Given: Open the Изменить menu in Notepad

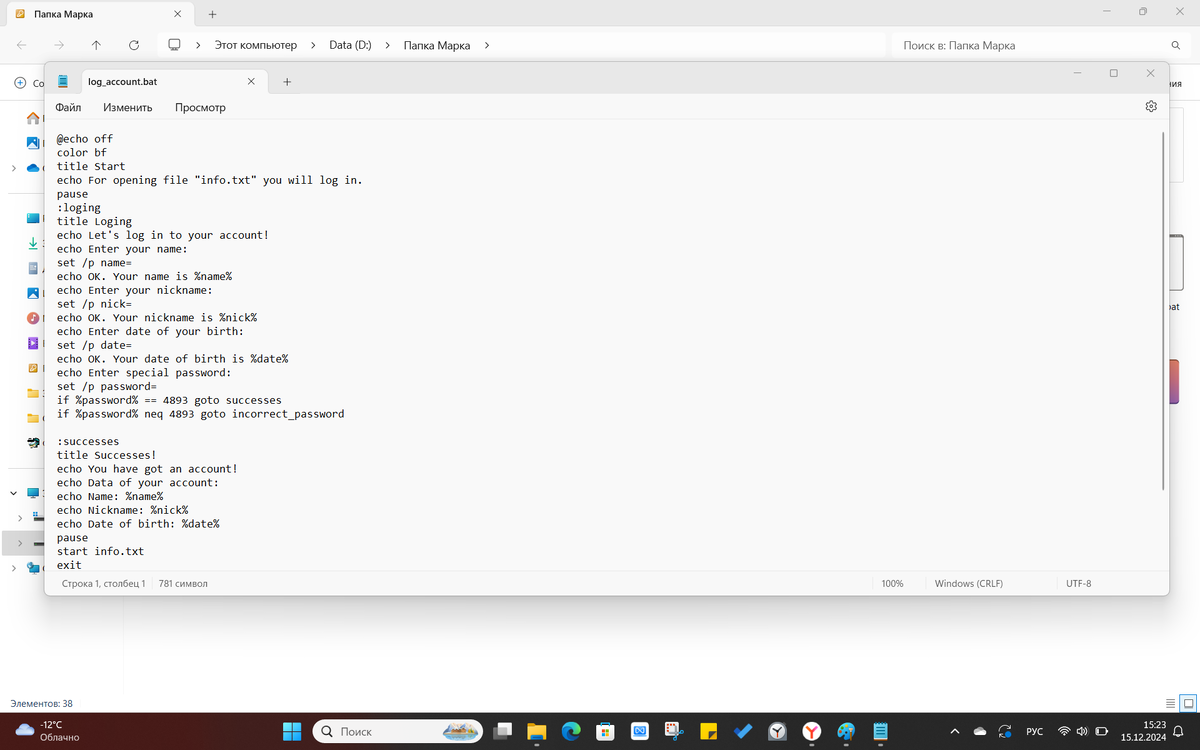Looking at the screenshot, I should pos(128,107).
